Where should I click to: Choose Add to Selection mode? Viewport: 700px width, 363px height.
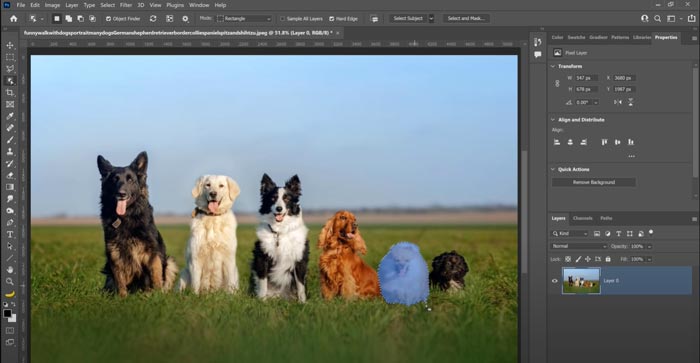(69, 19)
